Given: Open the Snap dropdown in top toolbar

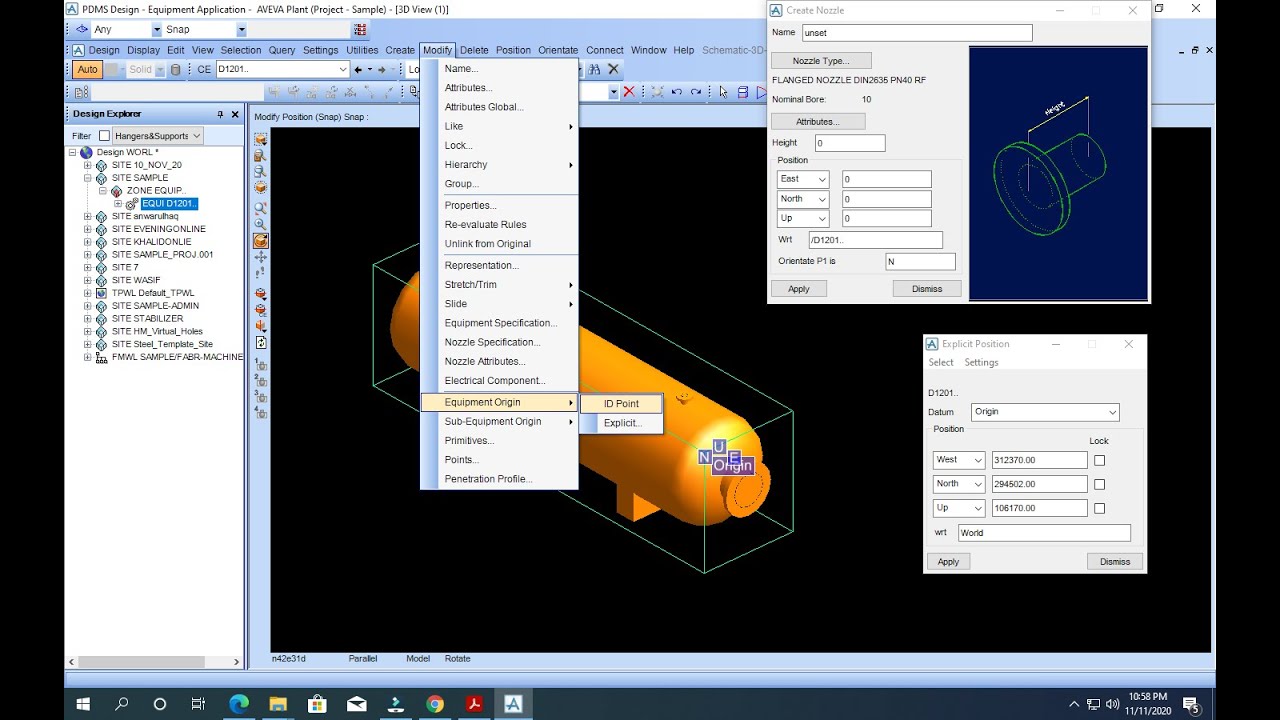Looking at the screenshot, I should tap(241, 30).
